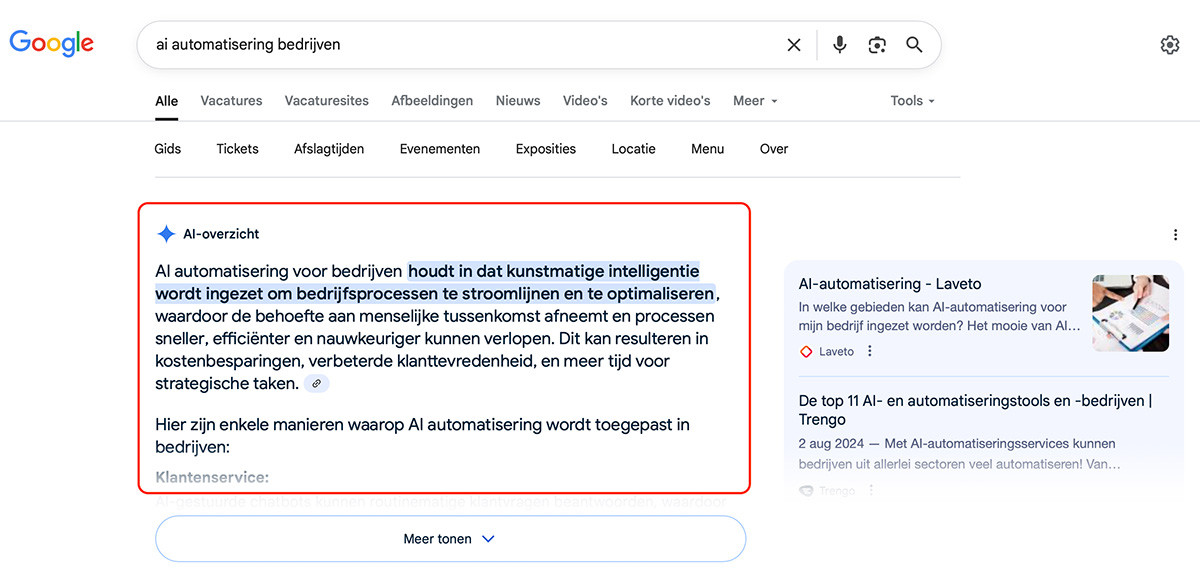
Task: Go to Google homepage via logo
Action: pos(52,43)
